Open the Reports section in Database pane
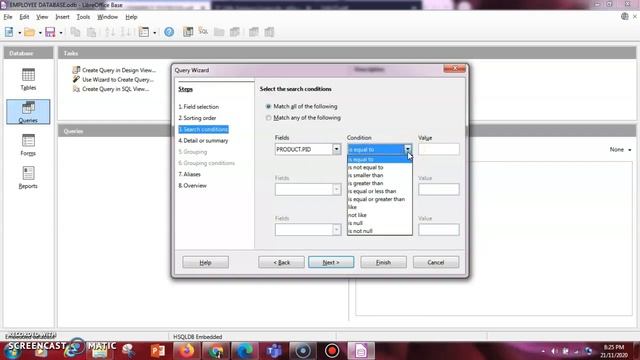The width and height of the screenshot is (640, 360). pos(28,177)
